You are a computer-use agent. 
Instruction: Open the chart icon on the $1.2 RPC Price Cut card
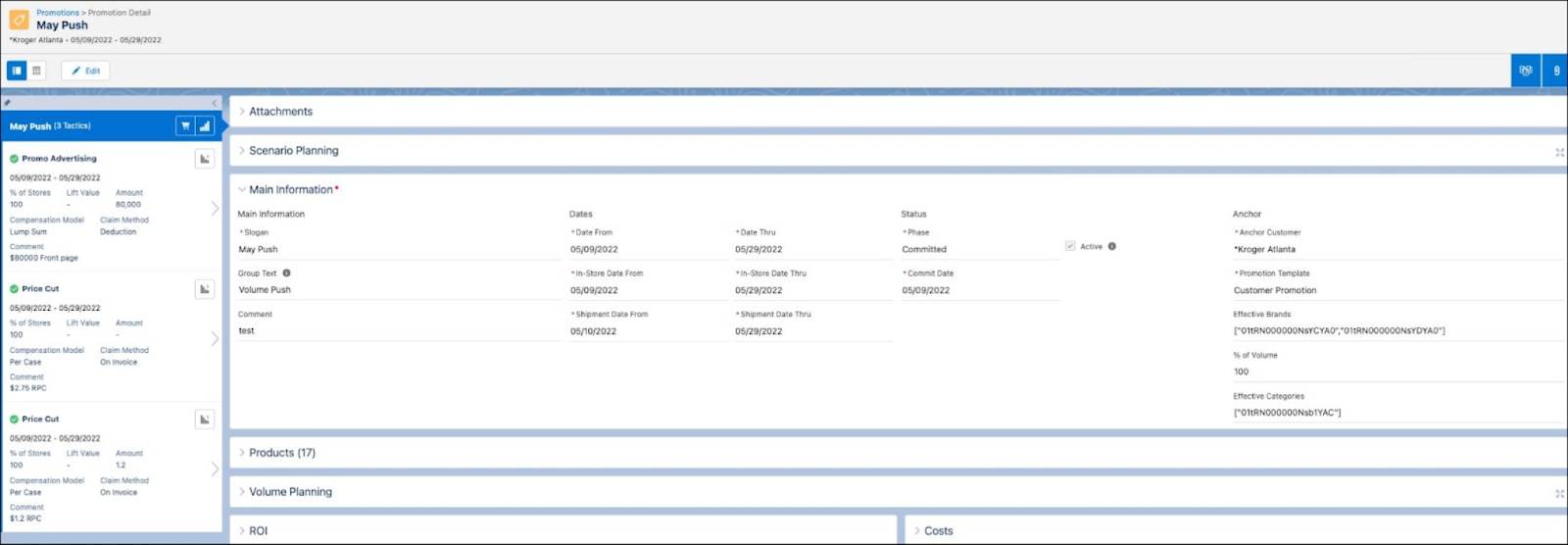coord(205,420)
